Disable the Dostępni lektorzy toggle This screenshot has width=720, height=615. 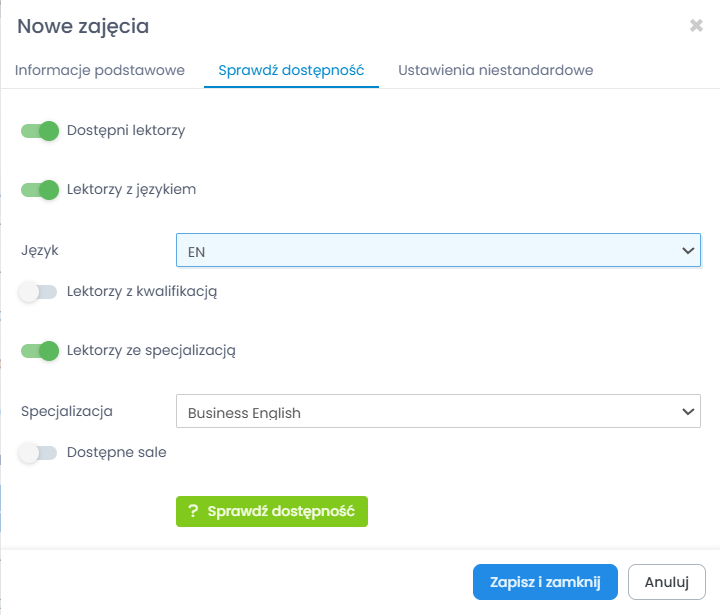tap(40, 130)
